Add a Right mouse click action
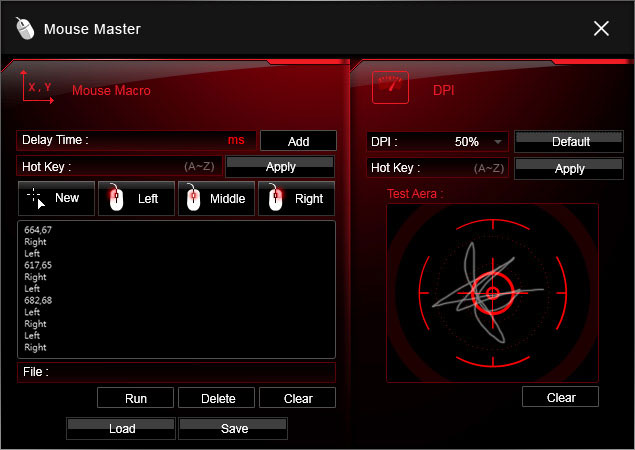The image size is (635, 450). (x=297, y=198)
